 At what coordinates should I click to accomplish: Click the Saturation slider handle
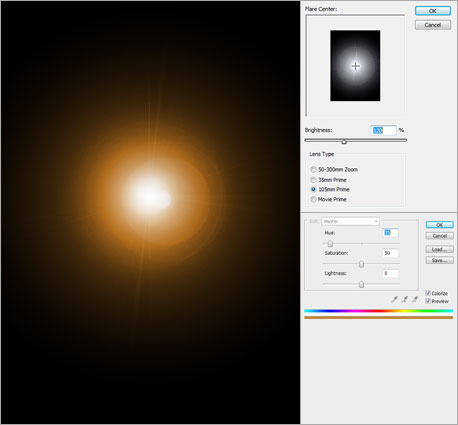pyautogui.click(x=361, y=264)
